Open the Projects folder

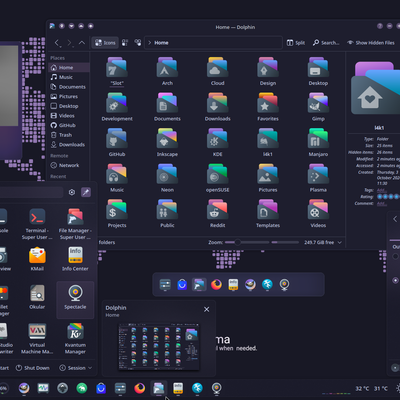[117, 214]
